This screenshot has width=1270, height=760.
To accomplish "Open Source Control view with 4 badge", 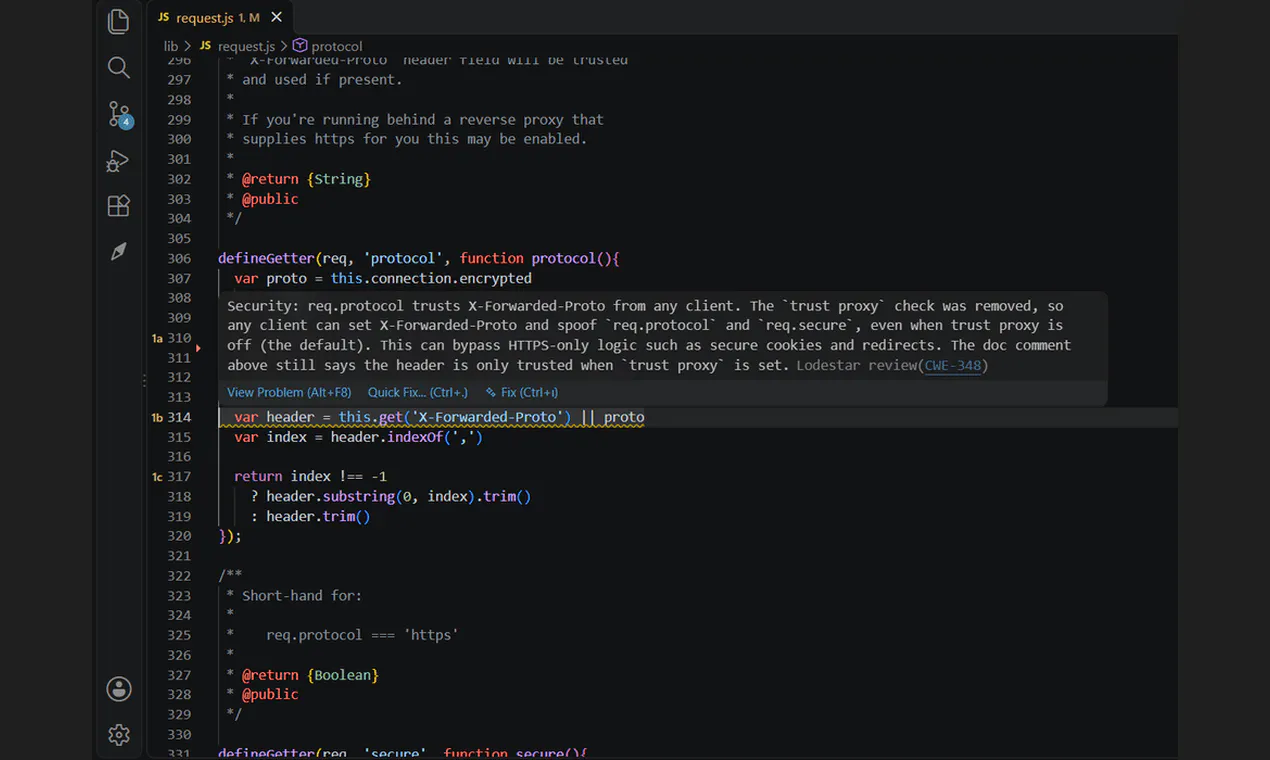I will 119,114.
